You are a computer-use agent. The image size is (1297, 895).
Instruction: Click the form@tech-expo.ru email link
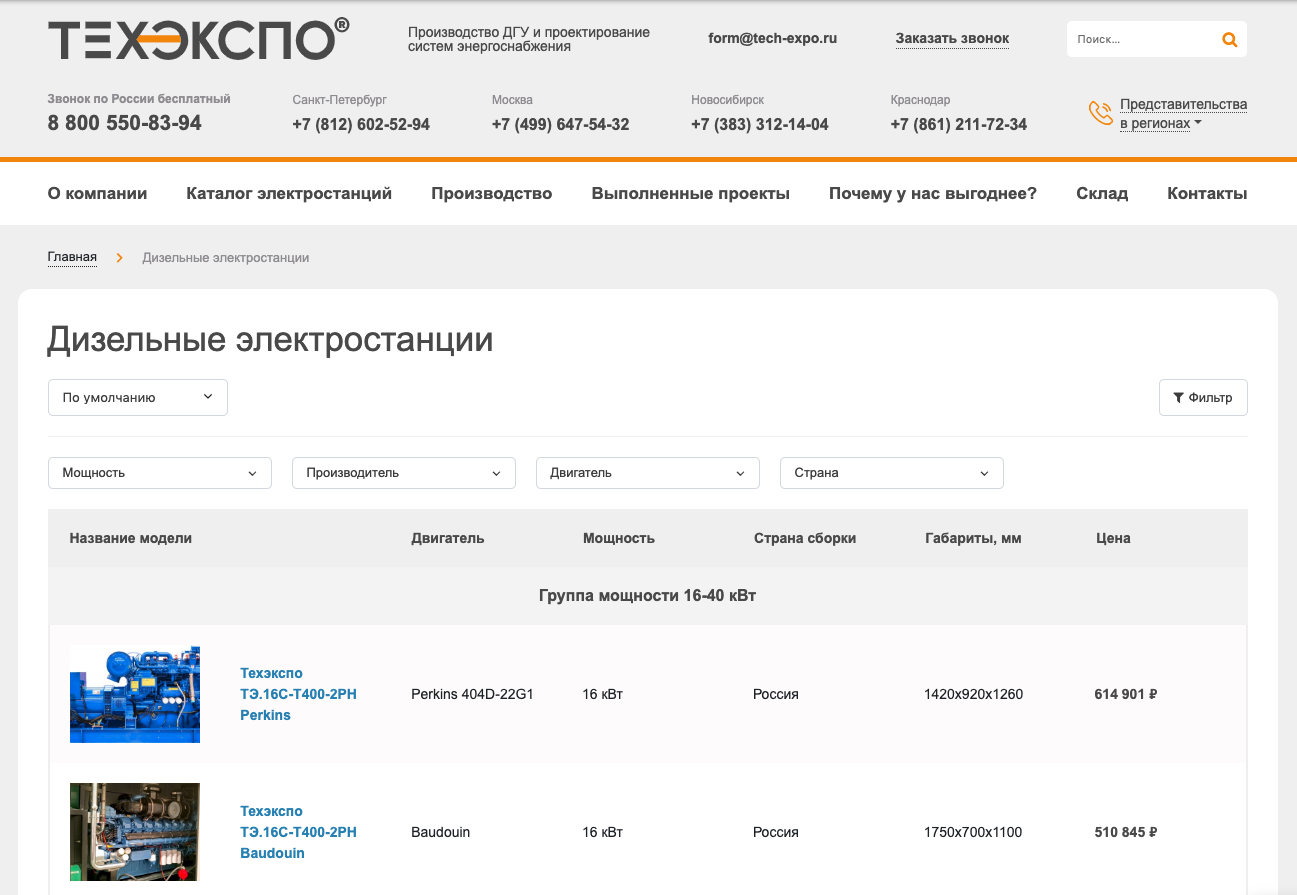click(x=772, y=38)
